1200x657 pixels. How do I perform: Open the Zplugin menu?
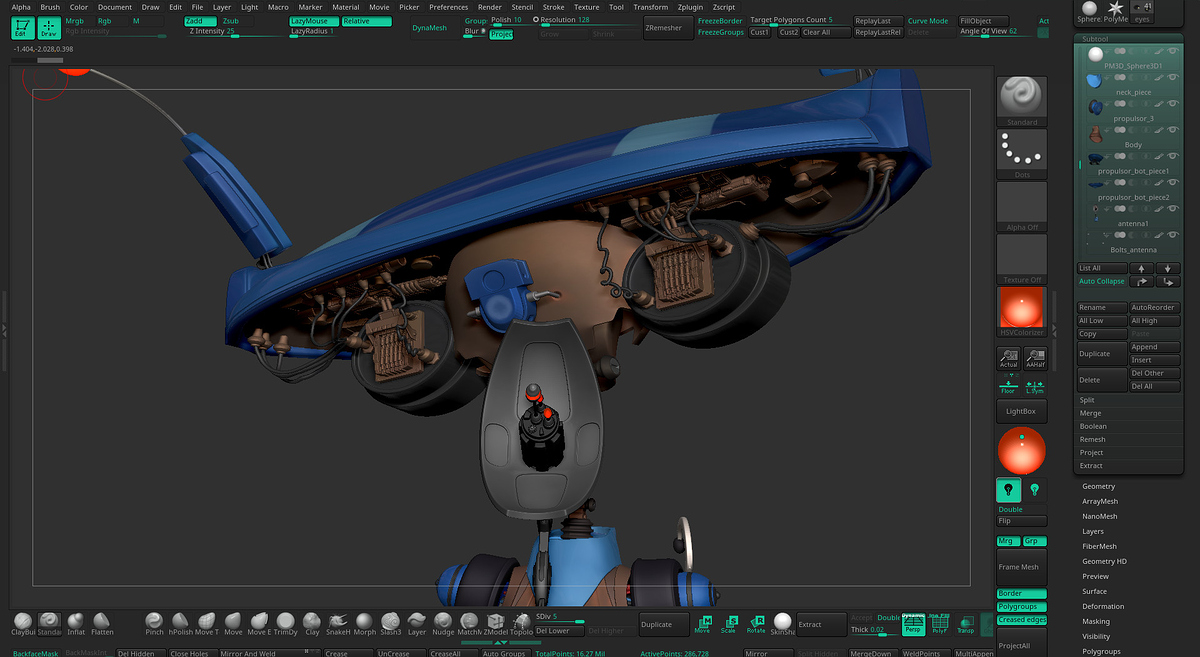690,7
